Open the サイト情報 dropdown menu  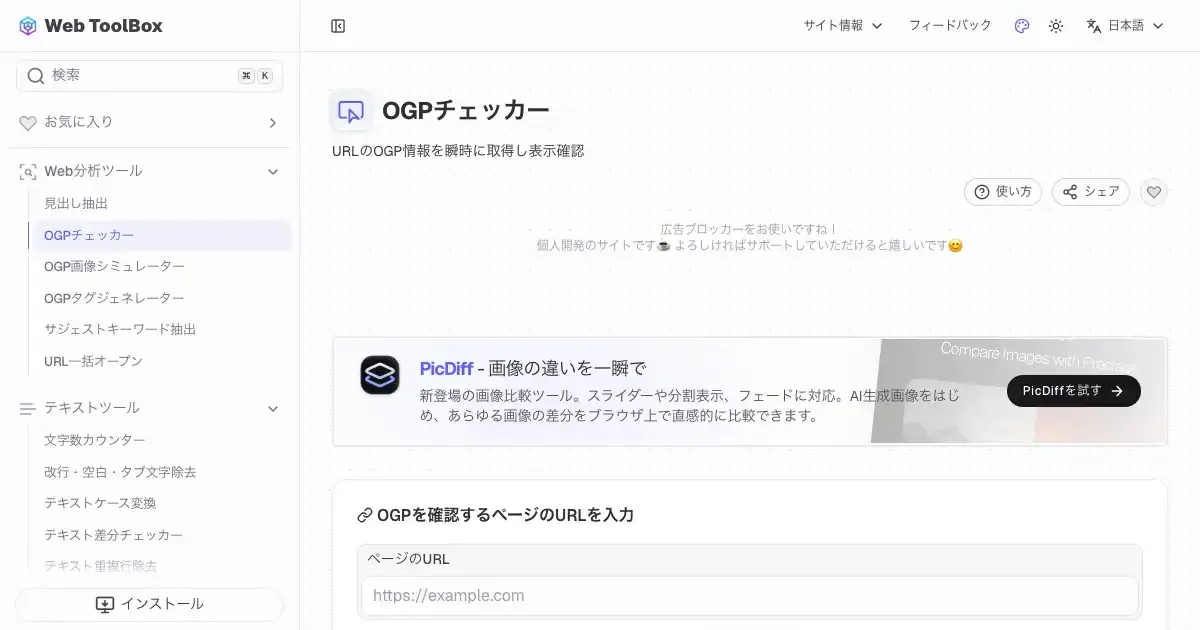point(843,26)
